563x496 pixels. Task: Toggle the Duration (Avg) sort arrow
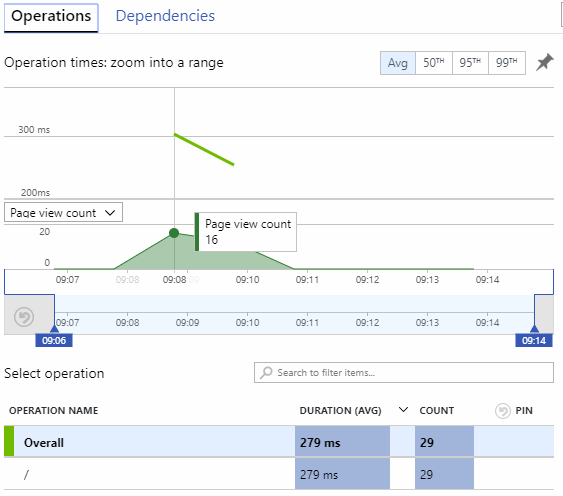tap(403, 410)
